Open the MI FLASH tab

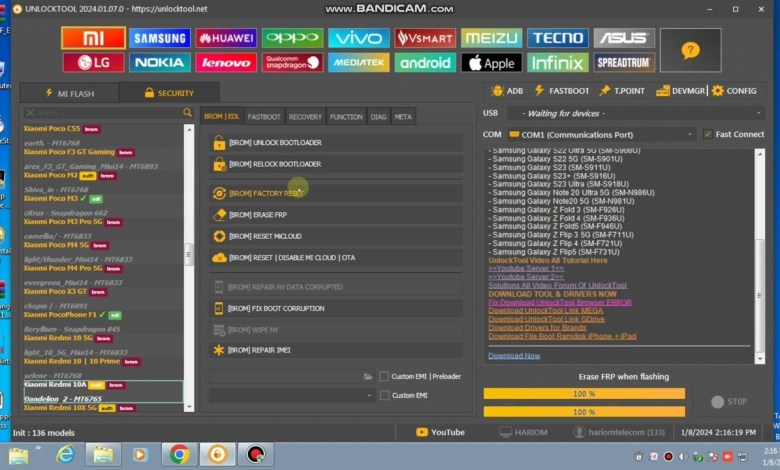click(x=69, y=93)
